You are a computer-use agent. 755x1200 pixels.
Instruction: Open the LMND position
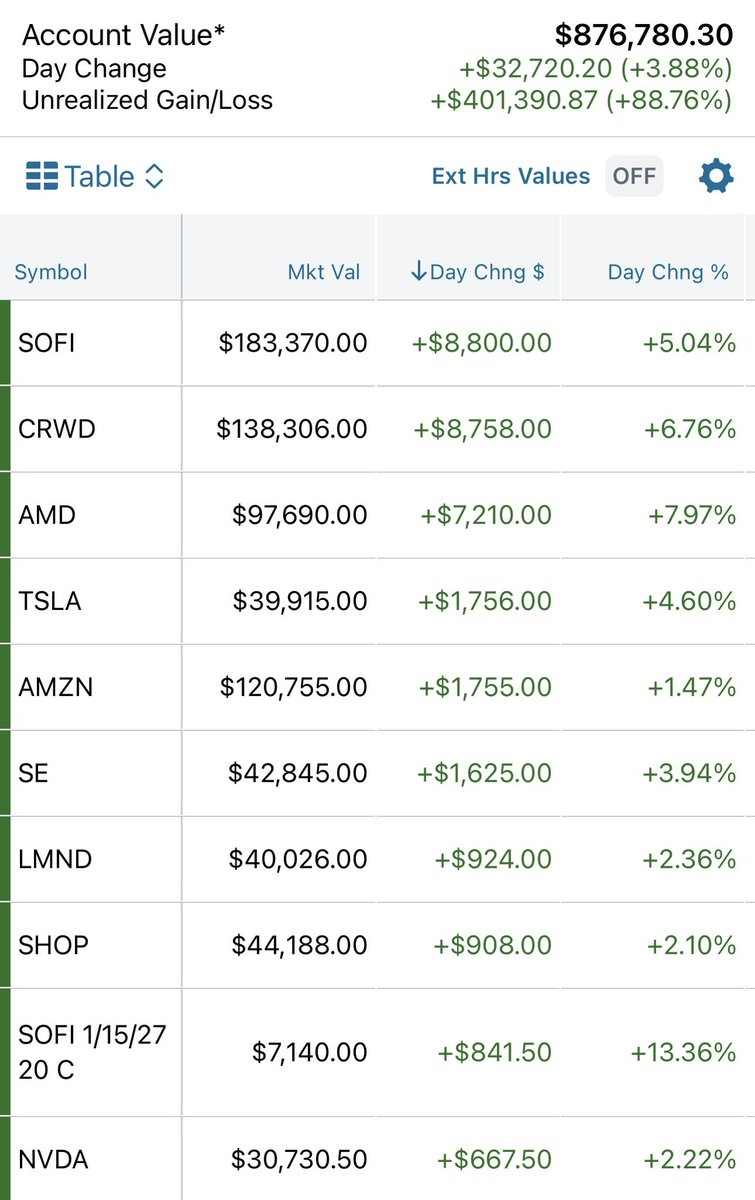[x=377, y=859]
